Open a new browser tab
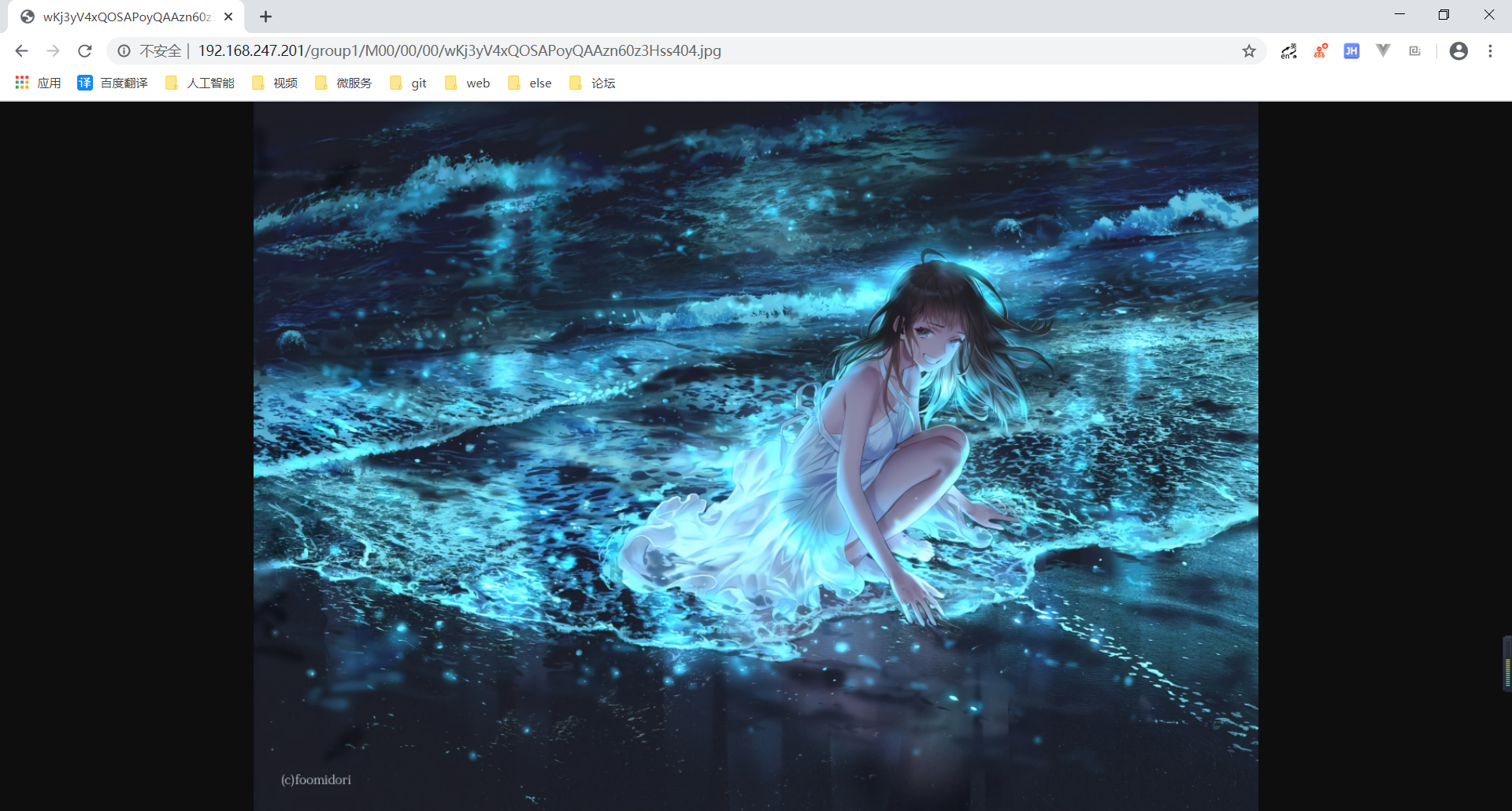1512x811 pixels. coord(266,17)
